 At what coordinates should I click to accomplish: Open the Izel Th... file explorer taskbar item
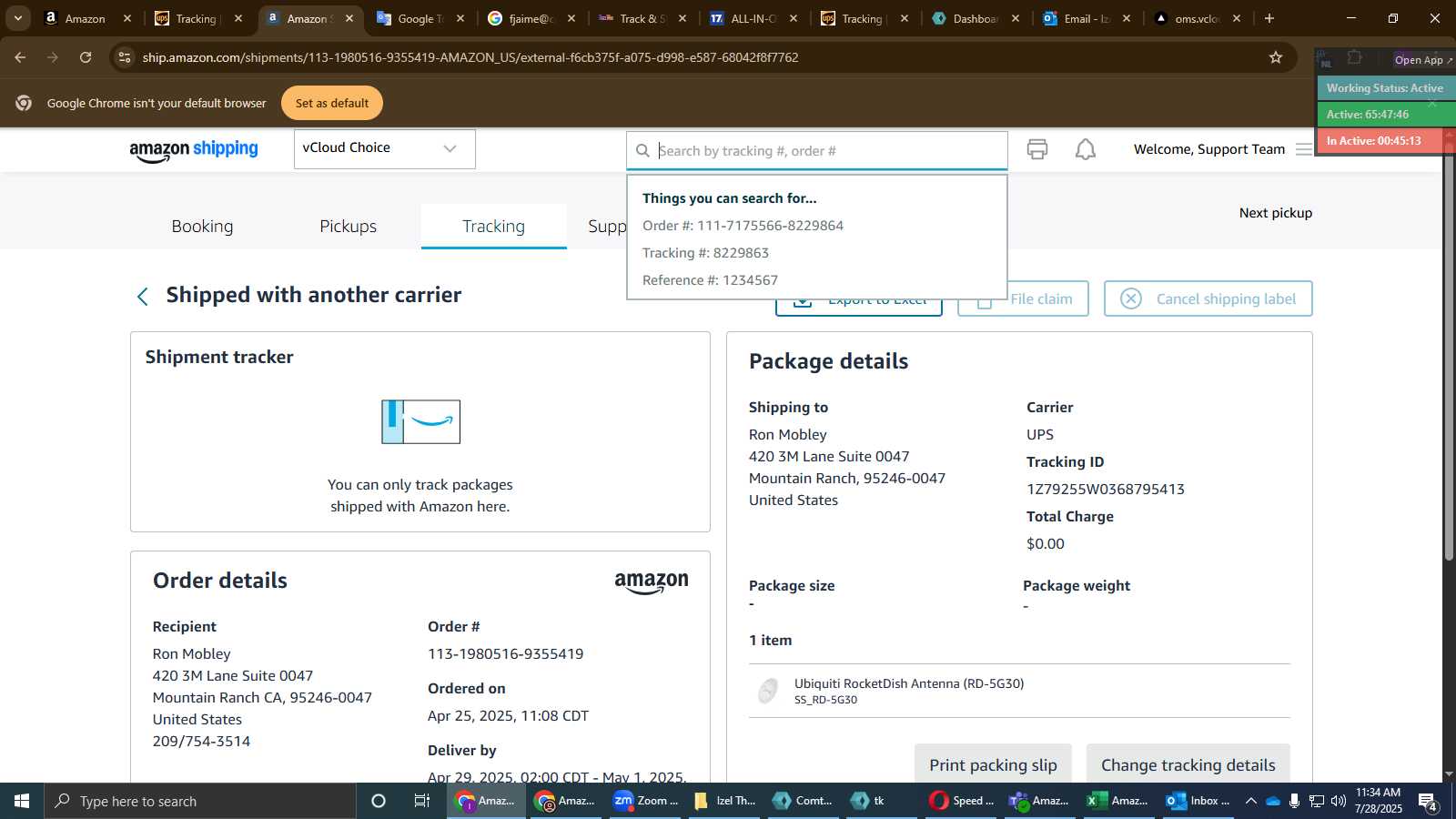(725, 801)
